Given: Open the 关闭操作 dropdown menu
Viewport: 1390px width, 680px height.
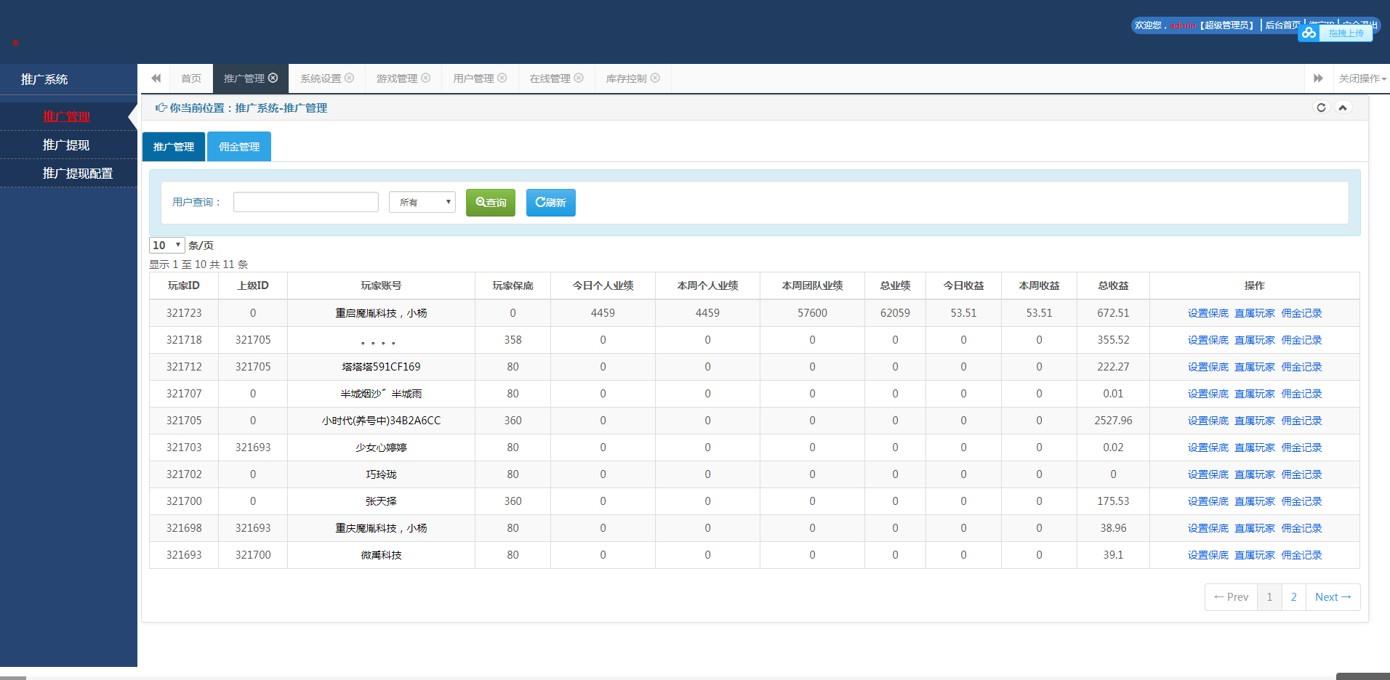Looking at the screenshot, I should pos(1362,78).
